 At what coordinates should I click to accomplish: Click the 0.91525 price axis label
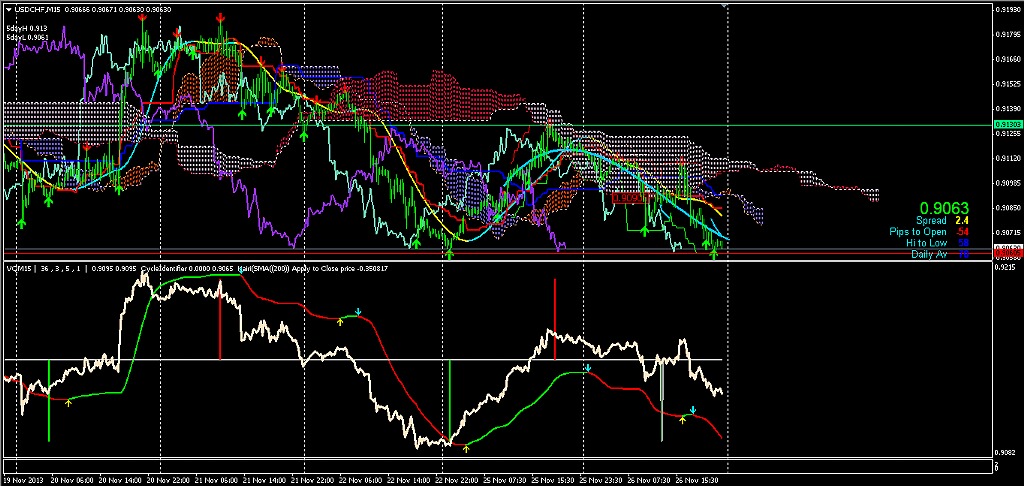pyautogui.click(x=1006, y=84)
